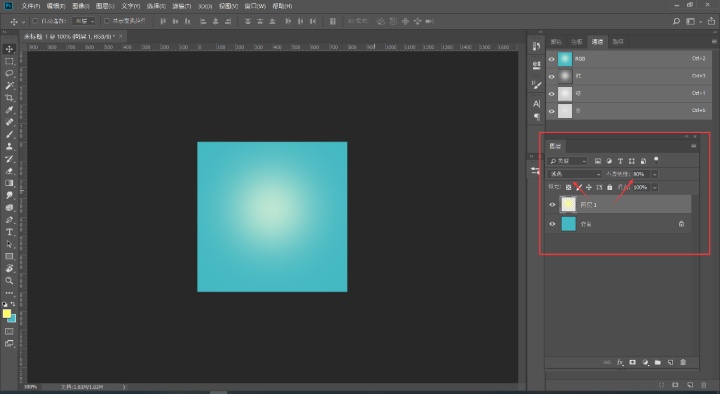Select the Eyedropper tool
Image resolution: width=720 pixels, height=394 pixels.
tap(9, 110)
